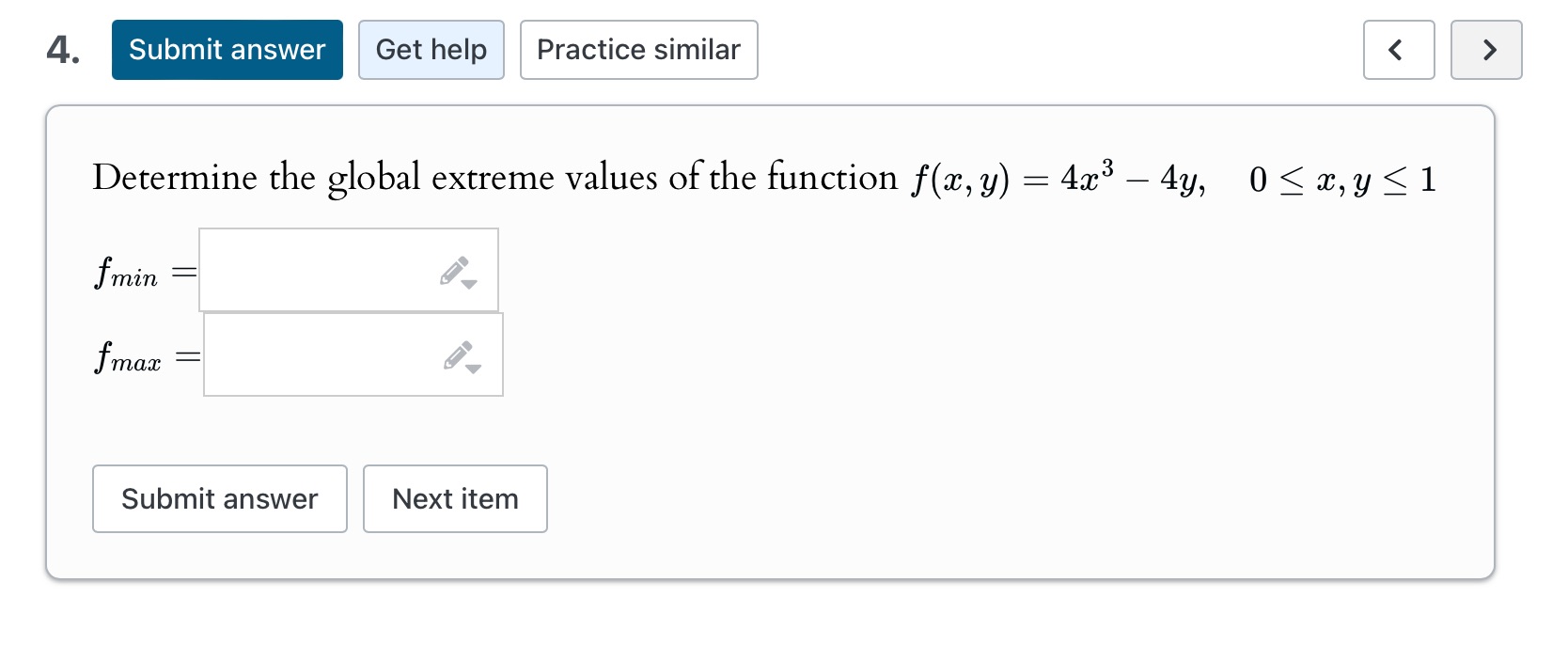The height and width of the screenshot is (645, 1568).
Task: Click Practice similar
Action: 638,50
